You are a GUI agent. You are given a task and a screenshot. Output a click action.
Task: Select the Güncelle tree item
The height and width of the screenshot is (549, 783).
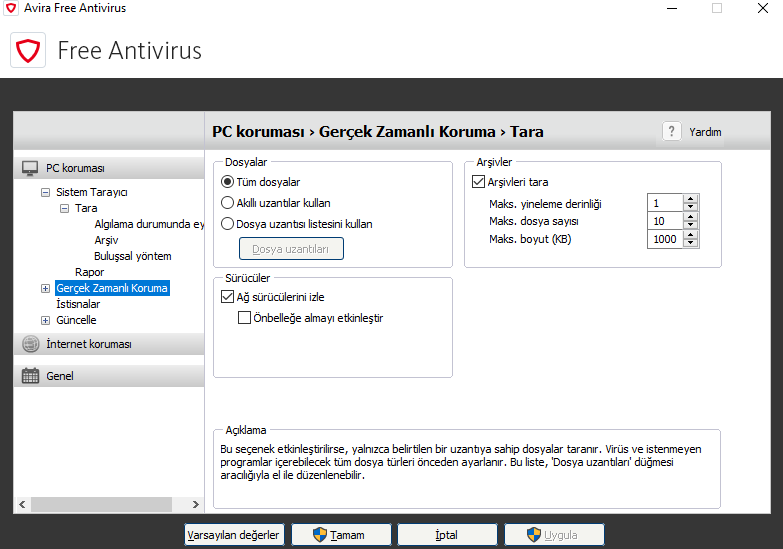pos(76,320)
